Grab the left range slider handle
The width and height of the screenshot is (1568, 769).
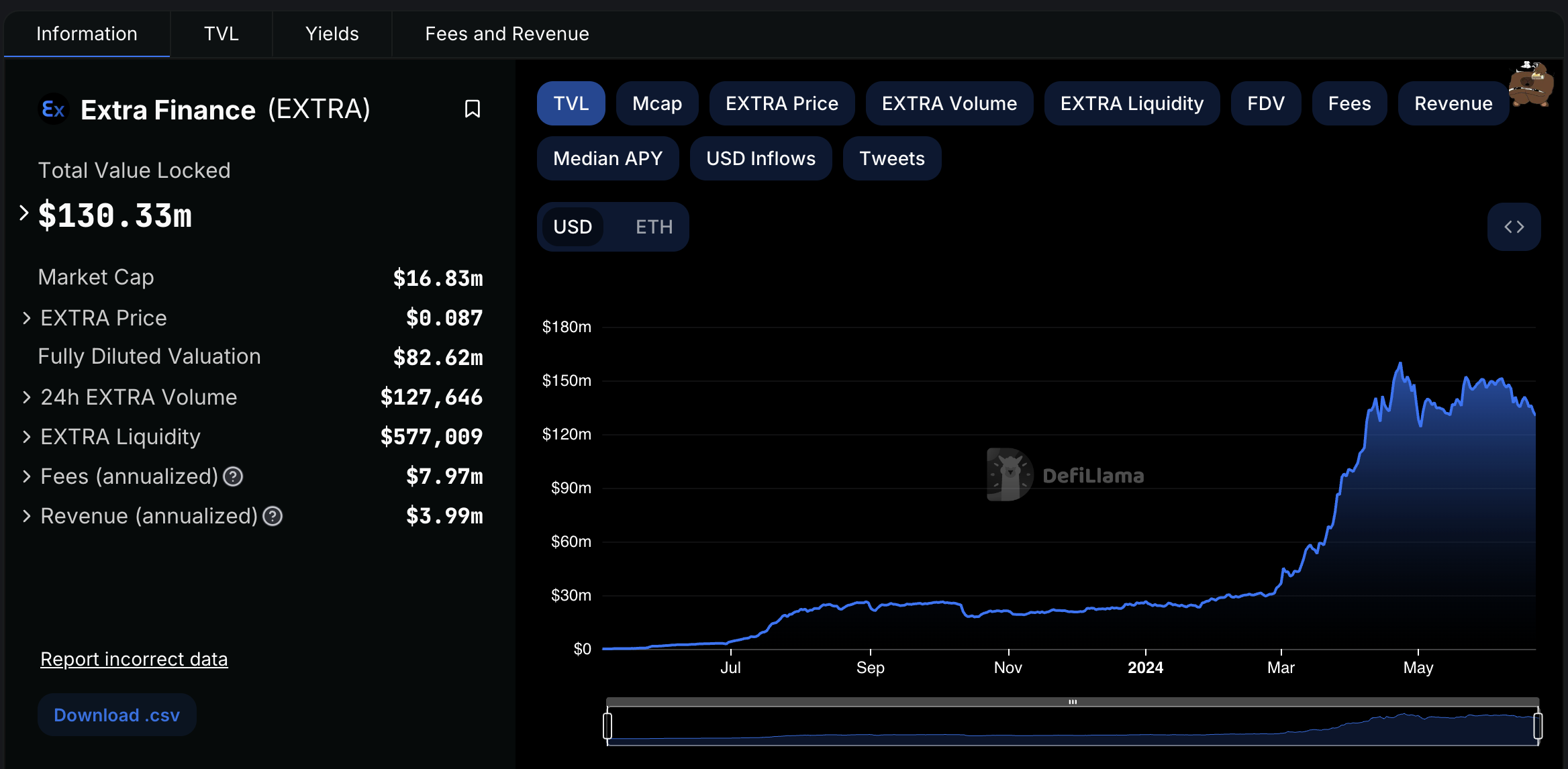click(607, 726)
